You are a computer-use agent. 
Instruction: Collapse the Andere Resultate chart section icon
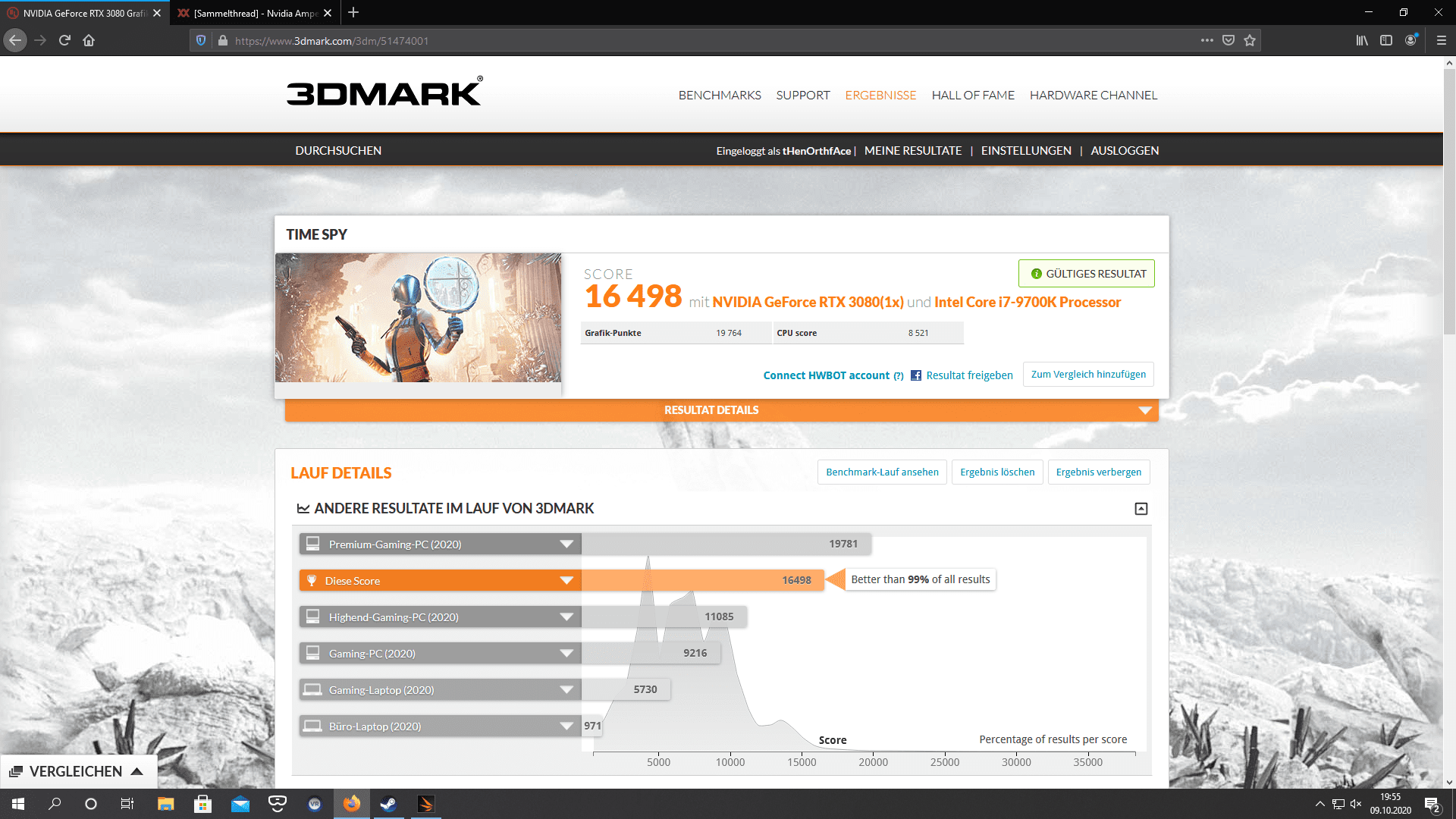point(1141,509)
